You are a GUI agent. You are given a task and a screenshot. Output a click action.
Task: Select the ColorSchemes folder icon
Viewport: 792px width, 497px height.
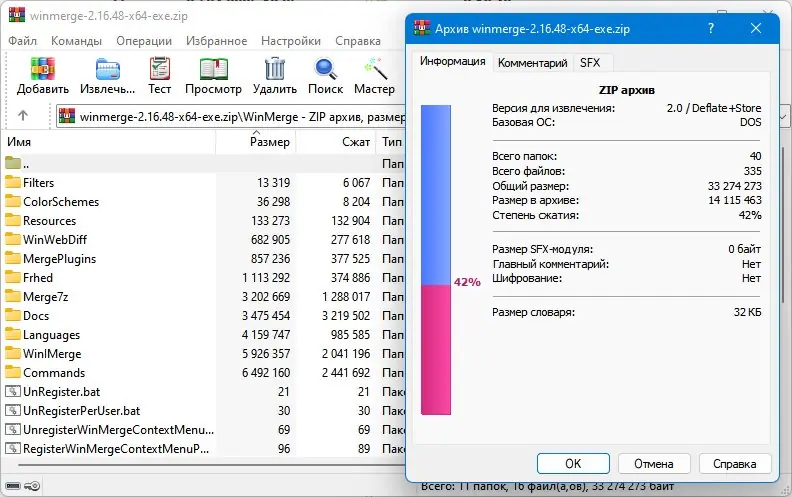coord(13,201)
